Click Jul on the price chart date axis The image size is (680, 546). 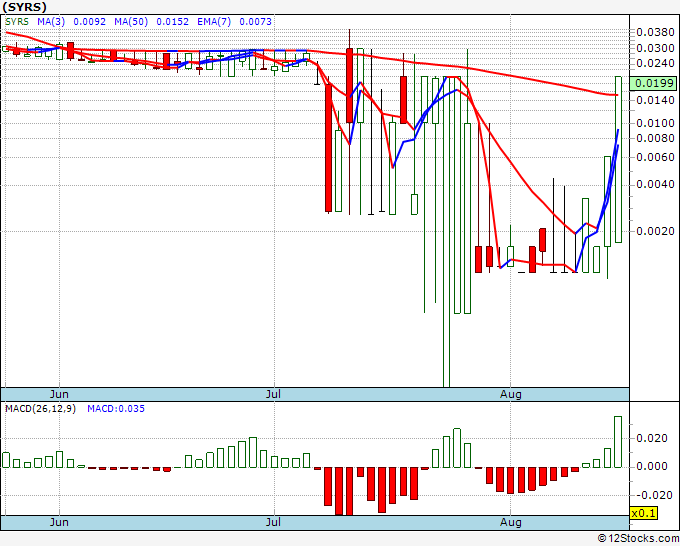(x=273, y=394)
